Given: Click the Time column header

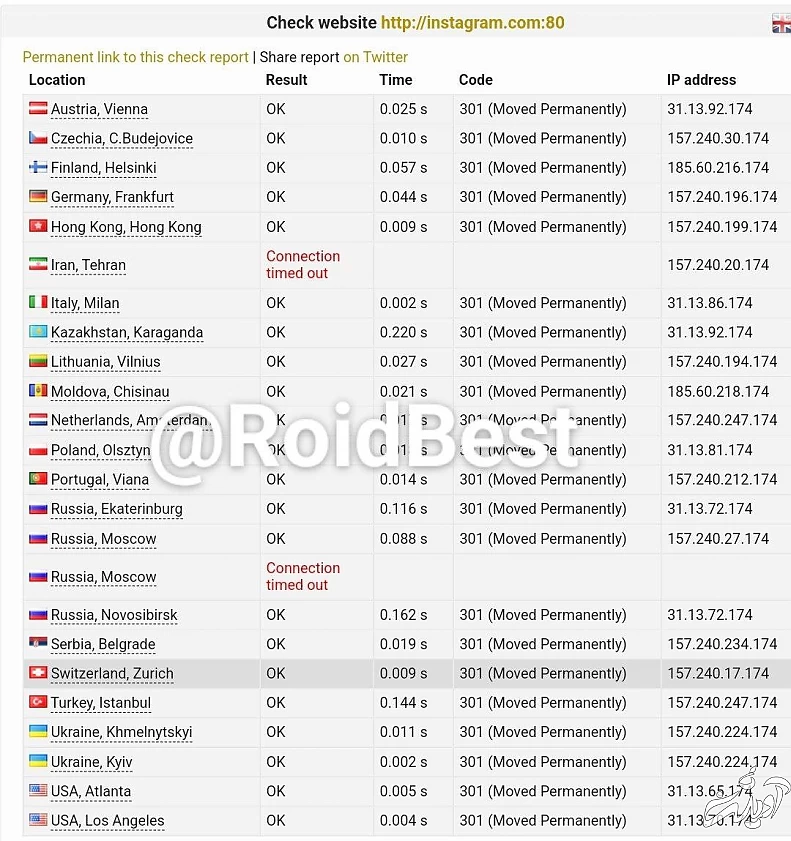Looking at the screenshot, I should tap(396, 80).
